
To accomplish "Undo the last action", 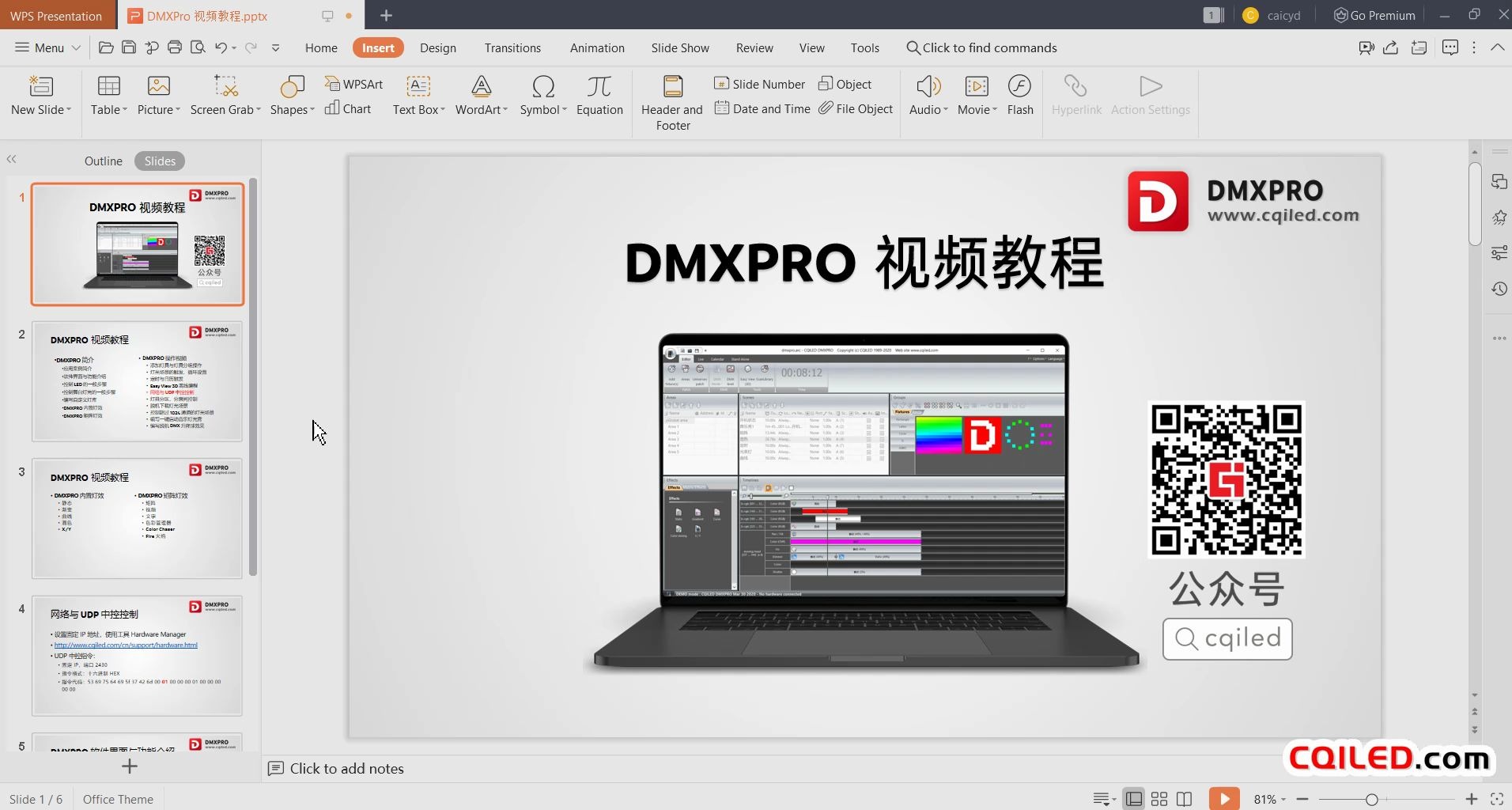I will tap(221, 47).
